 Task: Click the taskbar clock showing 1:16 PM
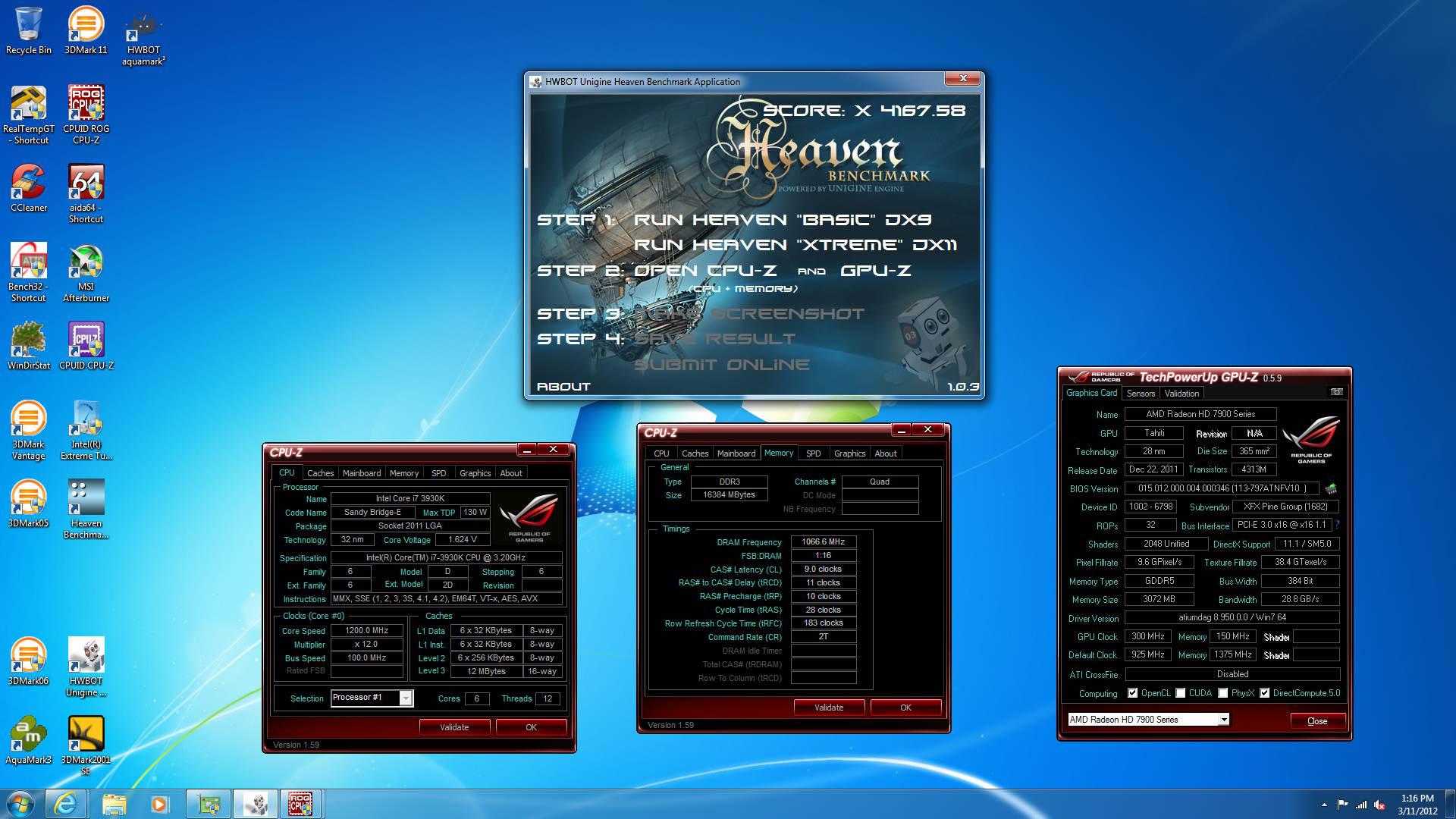tap(1417, 804)
